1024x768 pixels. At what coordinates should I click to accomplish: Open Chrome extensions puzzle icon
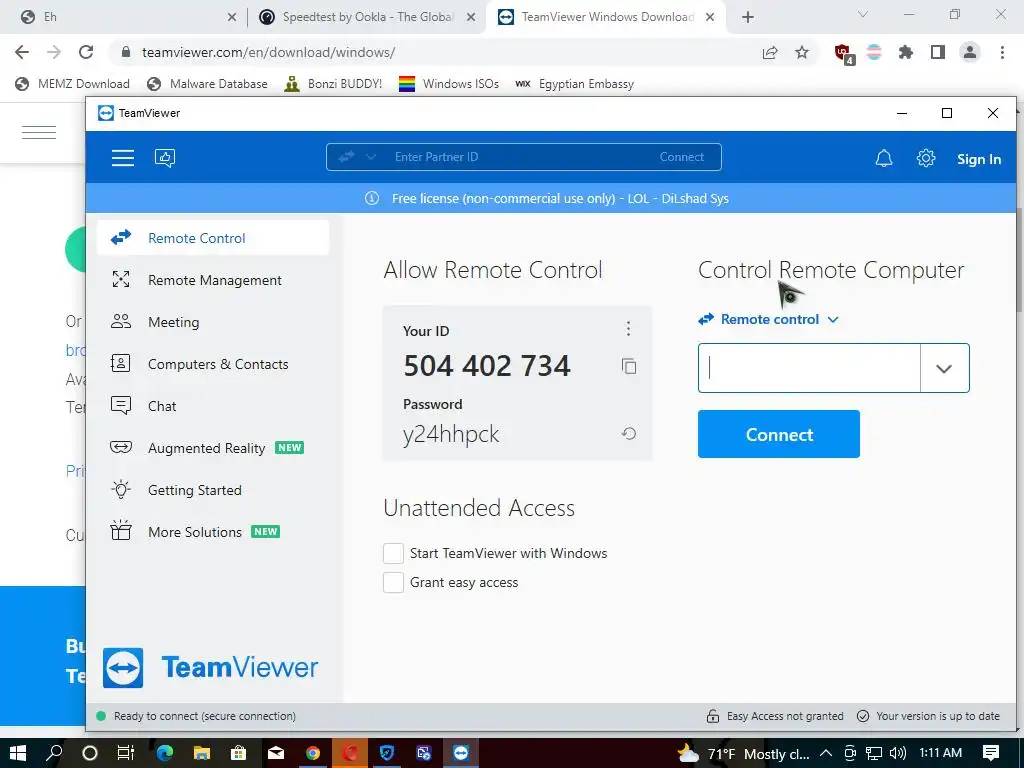(905, 52)
